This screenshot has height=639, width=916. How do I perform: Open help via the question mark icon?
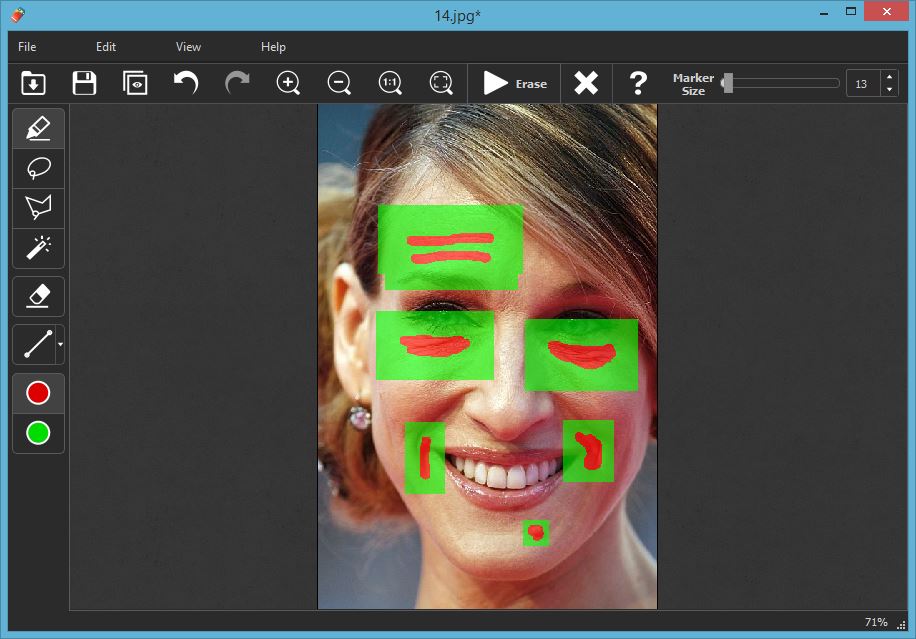638,83
